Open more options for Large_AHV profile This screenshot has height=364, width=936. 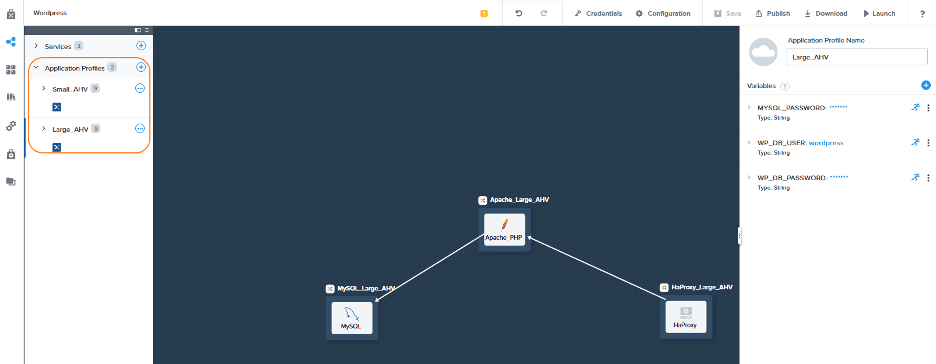[140, 128]
